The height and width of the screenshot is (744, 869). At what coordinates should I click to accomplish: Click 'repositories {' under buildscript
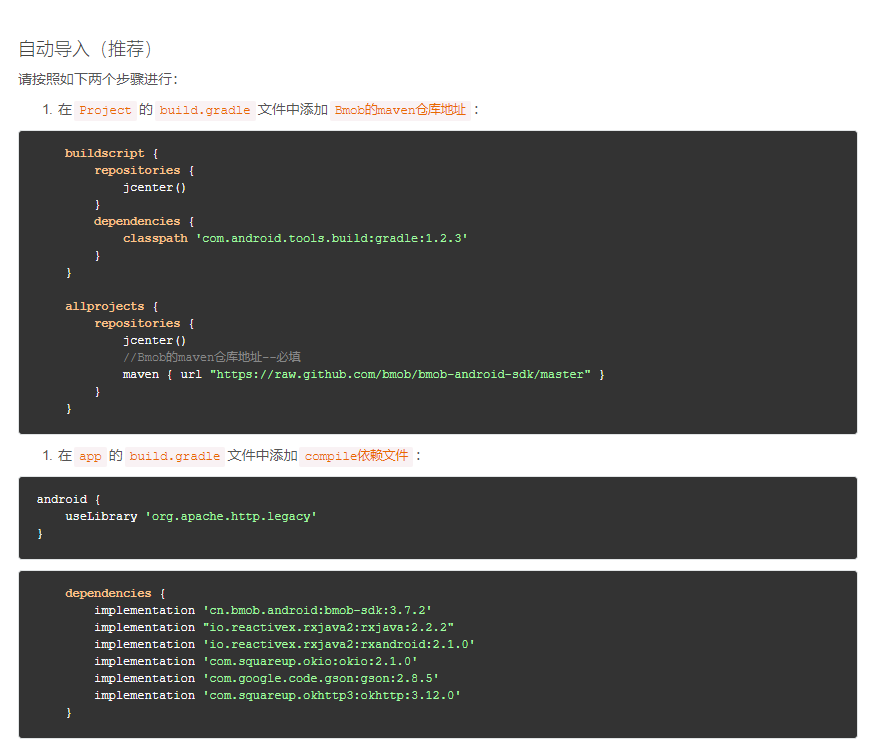click(144, 170)
